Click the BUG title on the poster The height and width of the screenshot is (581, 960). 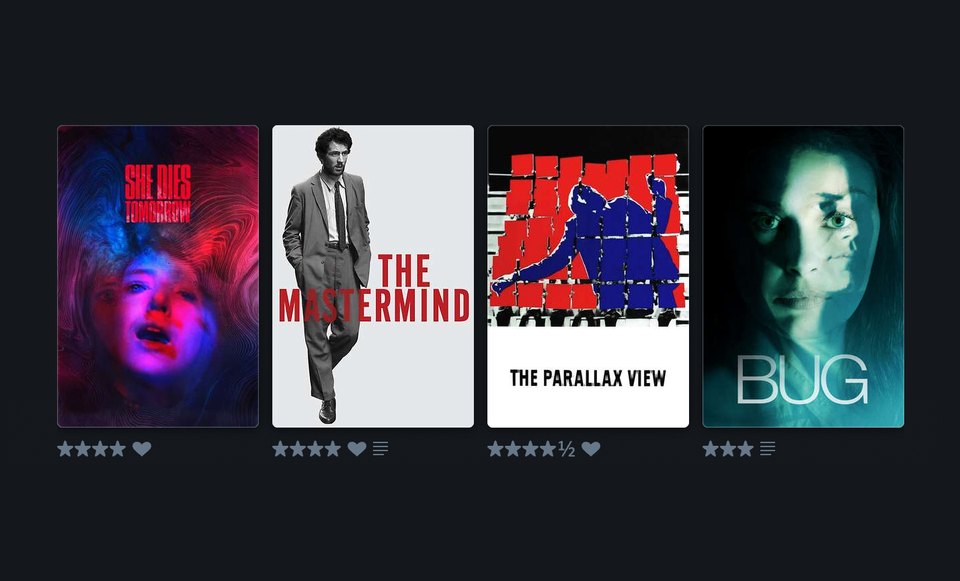point(803,380)
